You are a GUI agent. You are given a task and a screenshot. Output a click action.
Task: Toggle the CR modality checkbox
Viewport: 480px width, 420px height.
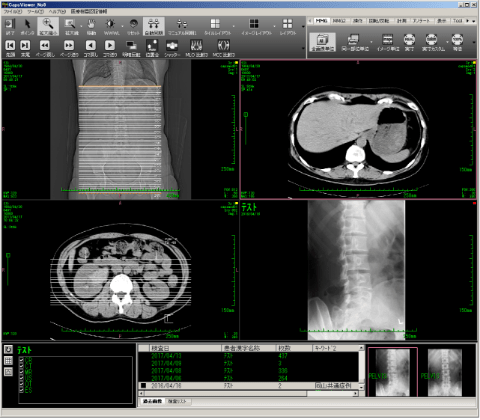pos(21,360)
